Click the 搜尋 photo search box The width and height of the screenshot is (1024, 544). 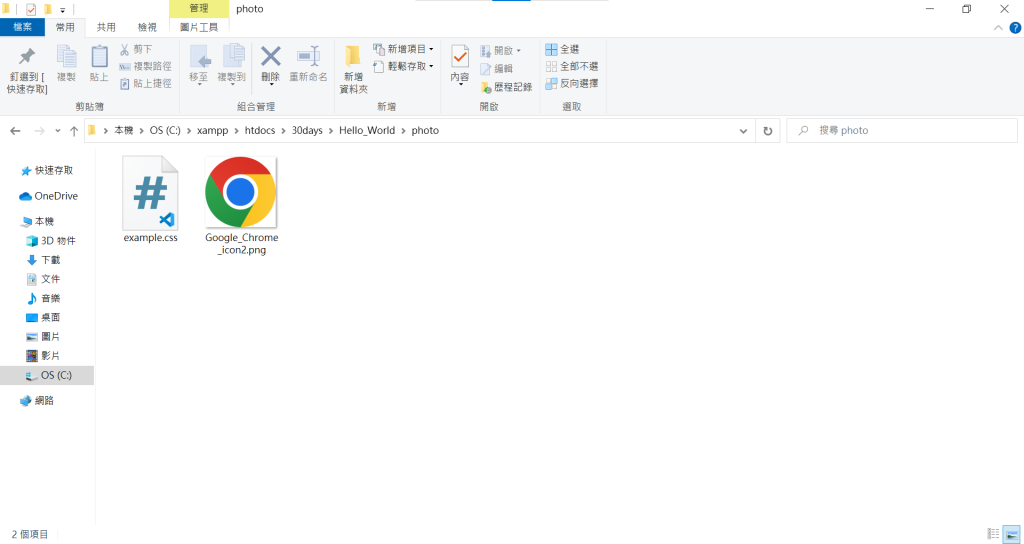tap(901, 131)
